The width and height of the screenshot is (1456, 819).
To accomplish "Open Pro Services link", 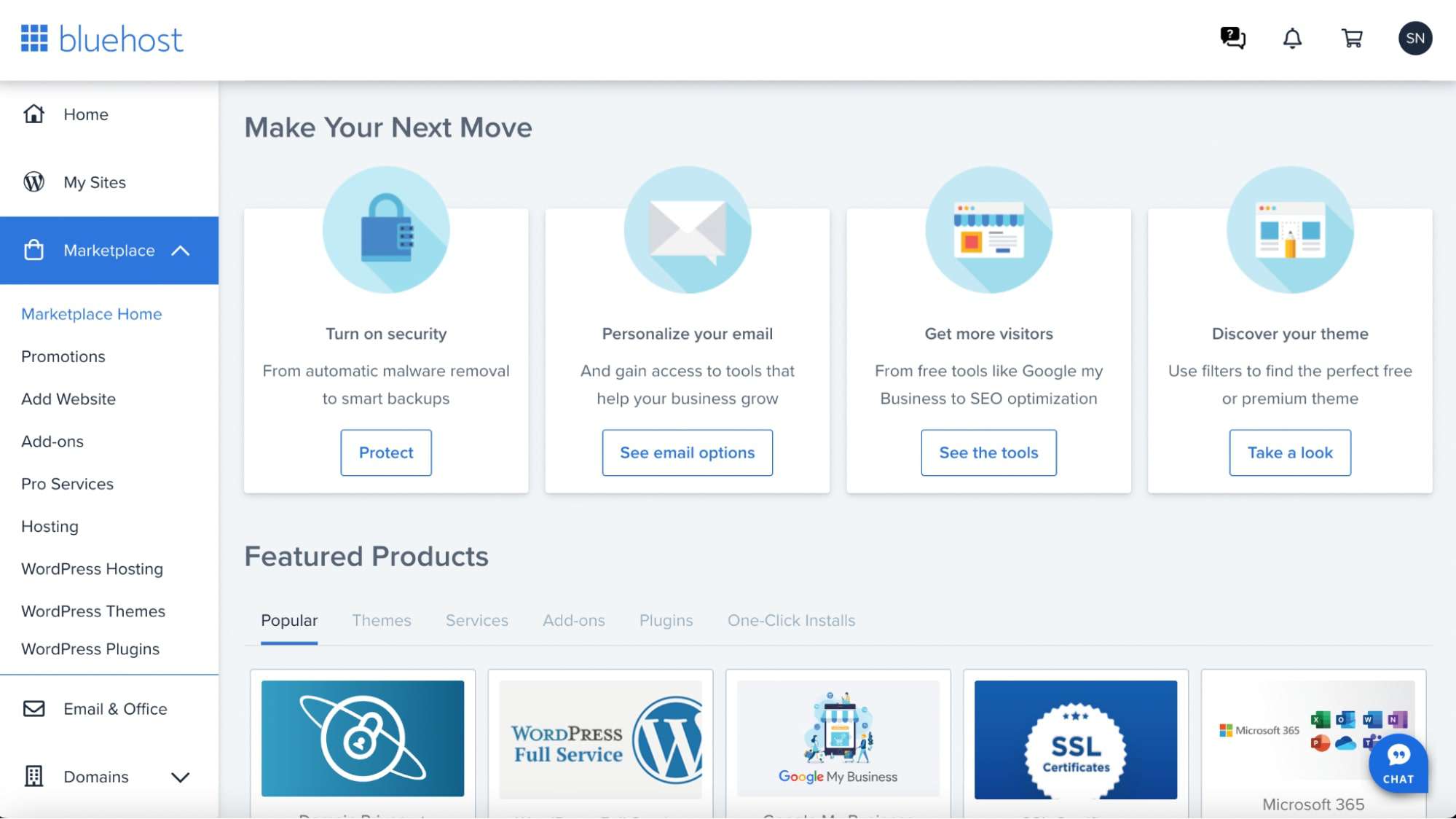I will [68, 484].
